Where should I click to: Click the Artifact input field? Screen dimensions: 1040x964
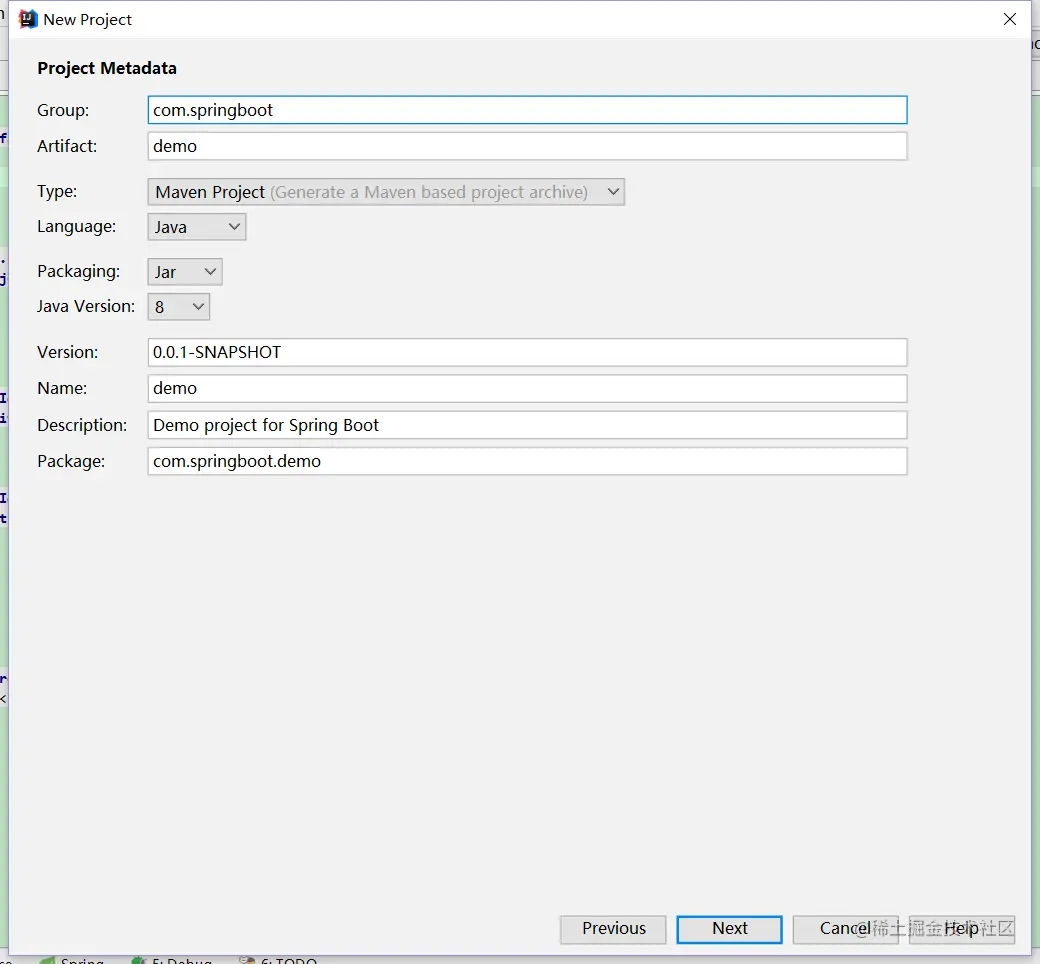(x=527, y=146)
